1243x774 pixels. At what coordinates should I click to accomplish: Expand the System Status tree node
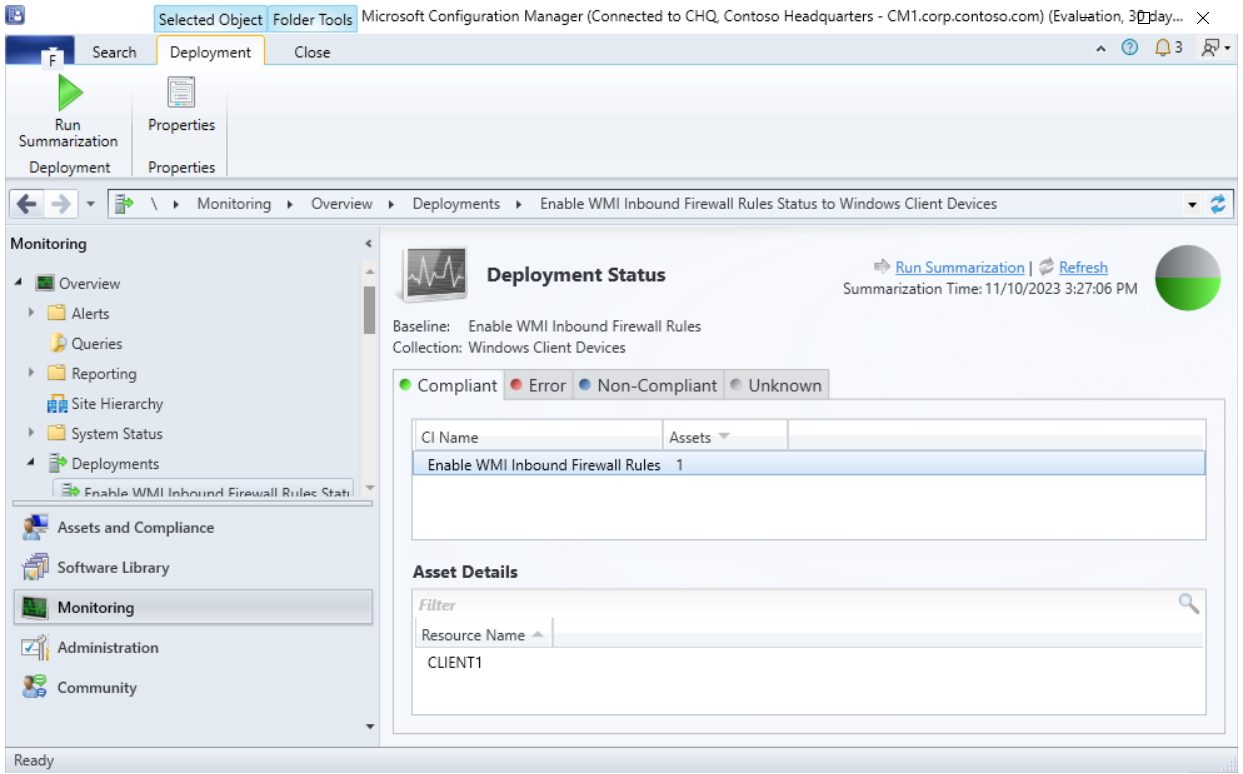click(x=32, y=434)
